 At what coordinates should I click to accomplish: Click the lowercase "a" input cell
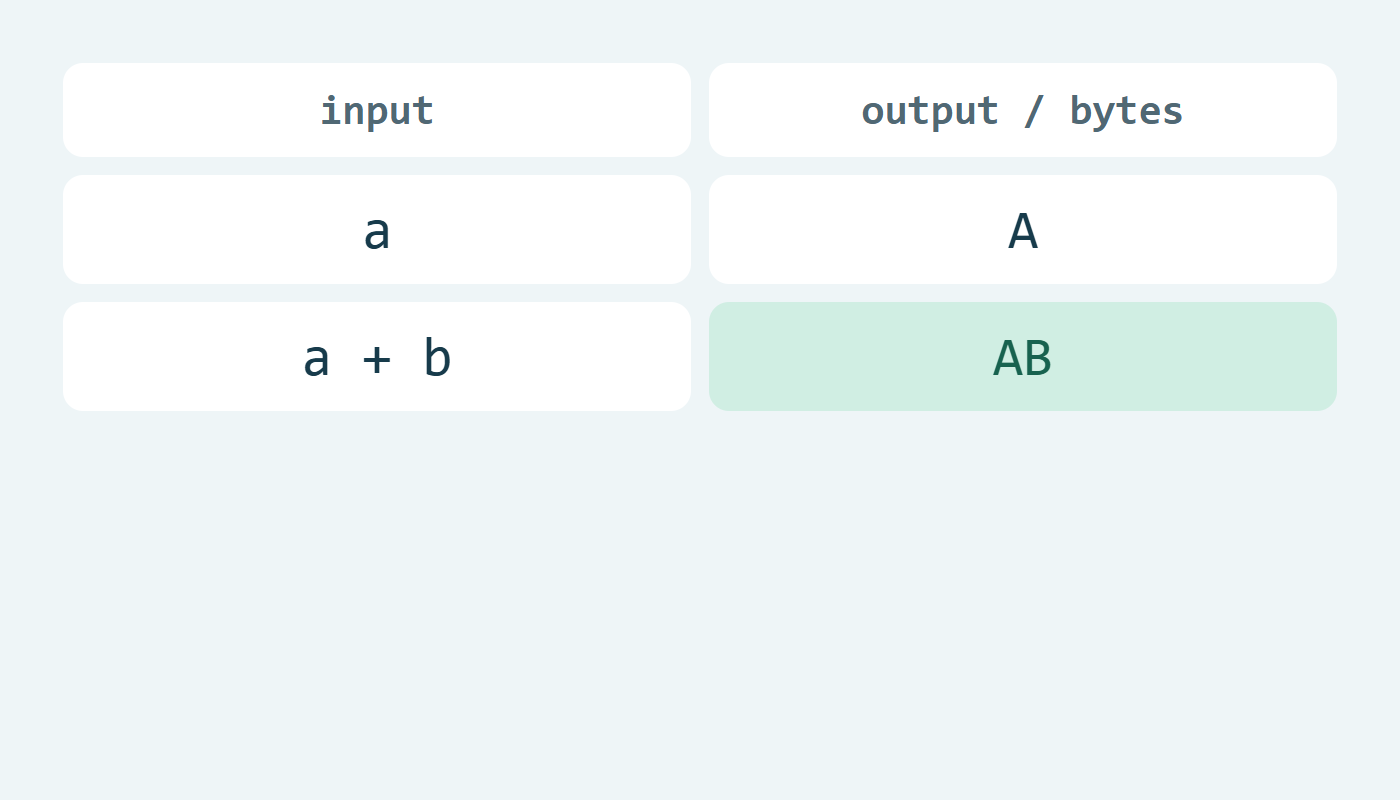tap(377, 230)
